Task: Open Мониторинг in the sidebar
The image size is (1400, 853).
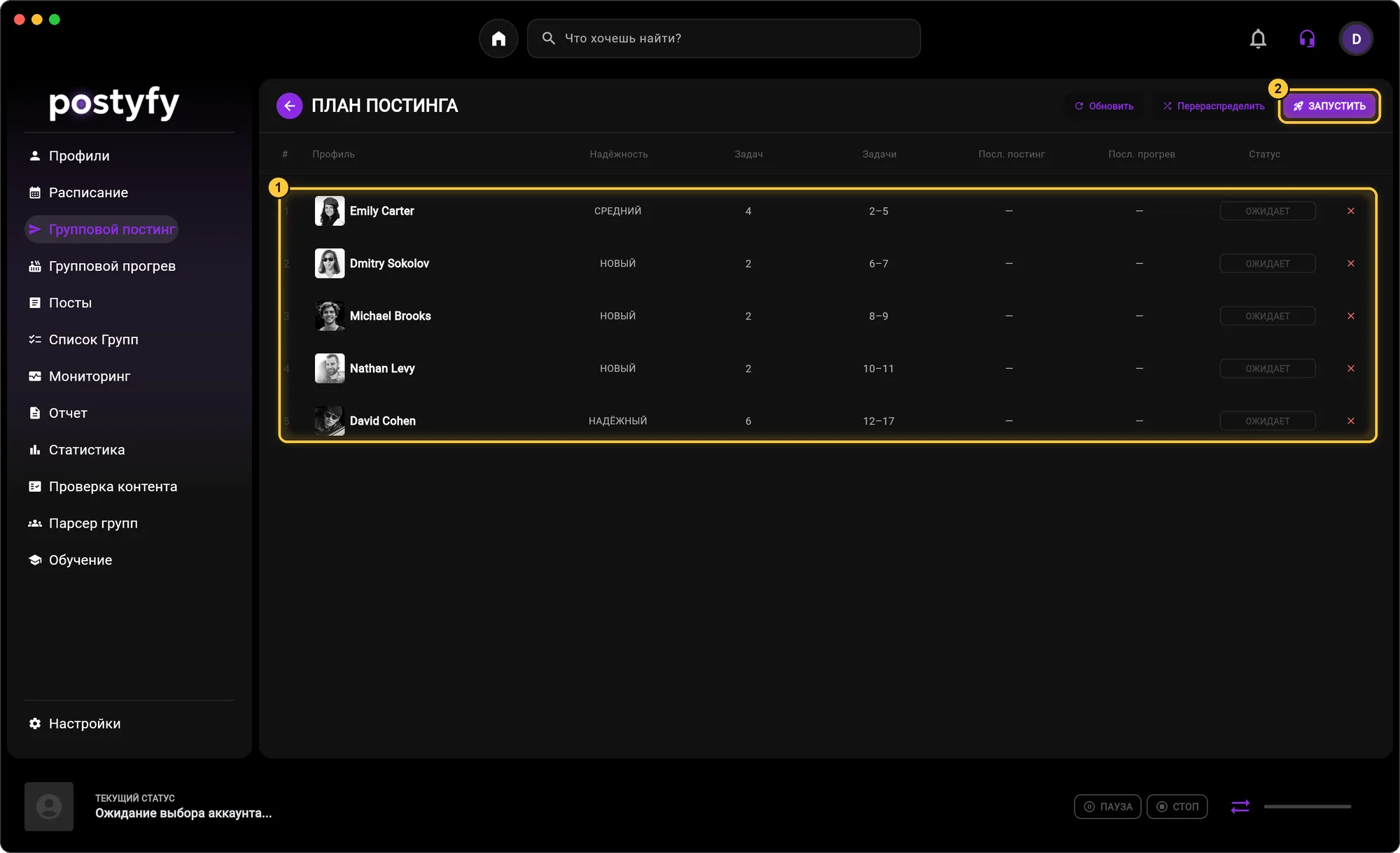Action: tap(79, 376)
